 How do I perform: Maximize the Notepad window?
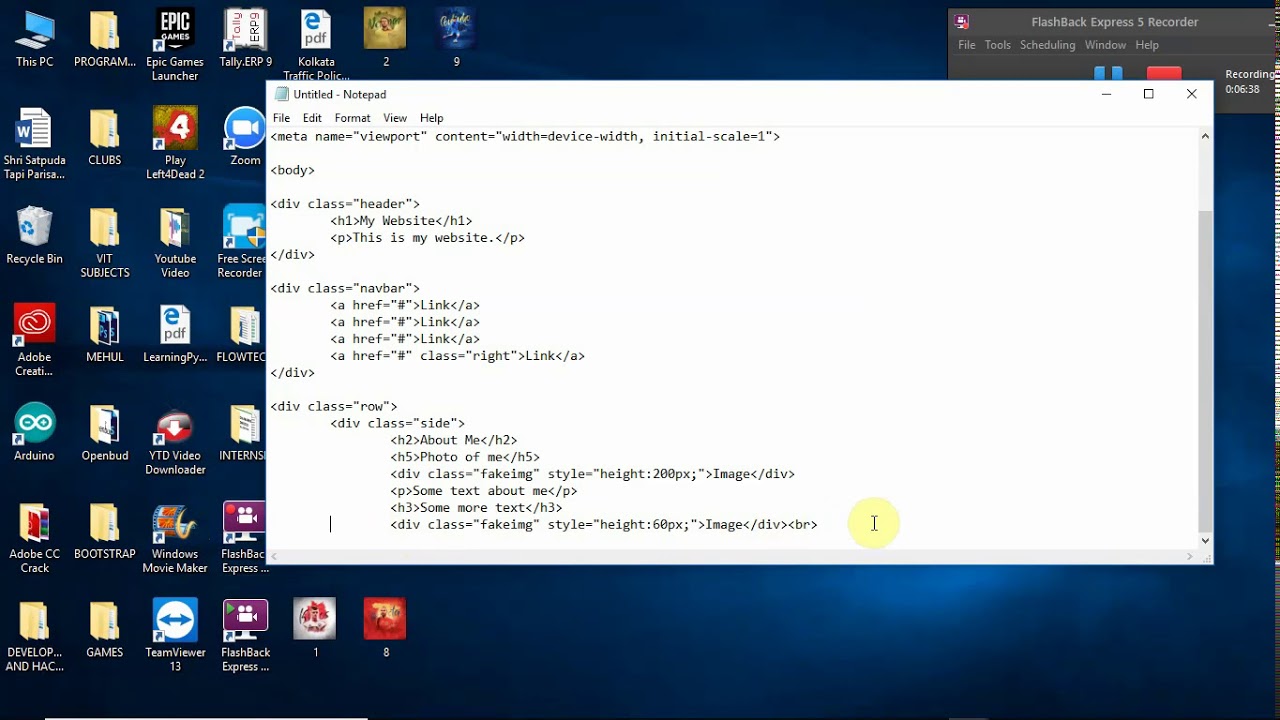[x=1149, y=94]
